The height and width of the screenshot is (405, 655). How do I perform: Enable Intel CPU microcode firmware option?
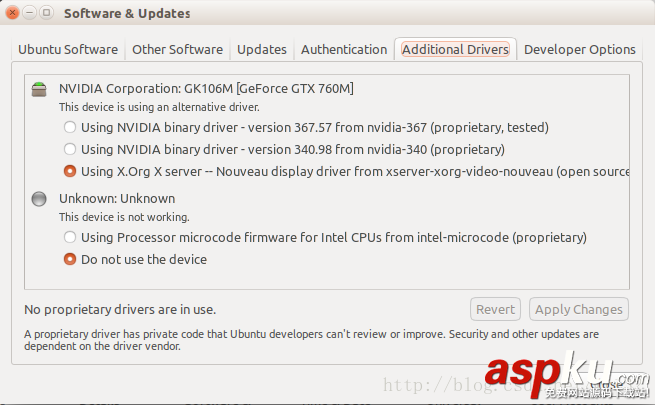70,238
